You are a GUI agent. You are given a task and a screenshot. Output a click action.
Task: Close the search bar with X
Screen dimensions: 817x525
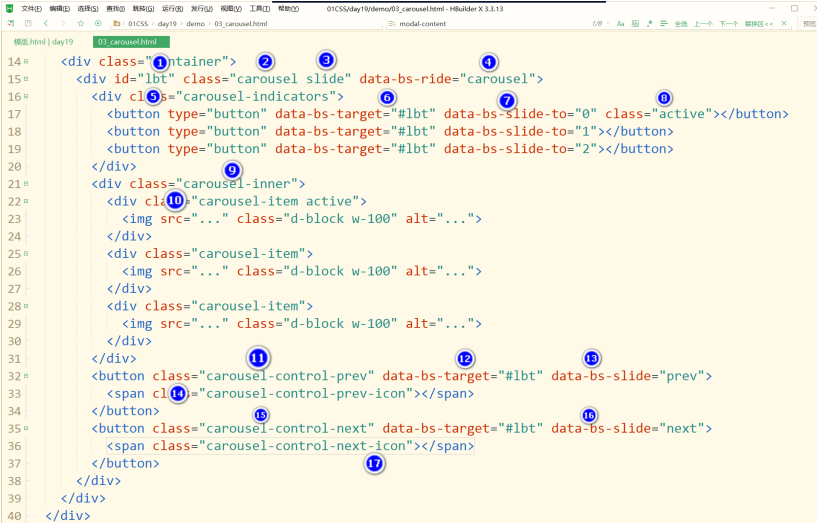(784, 24)
